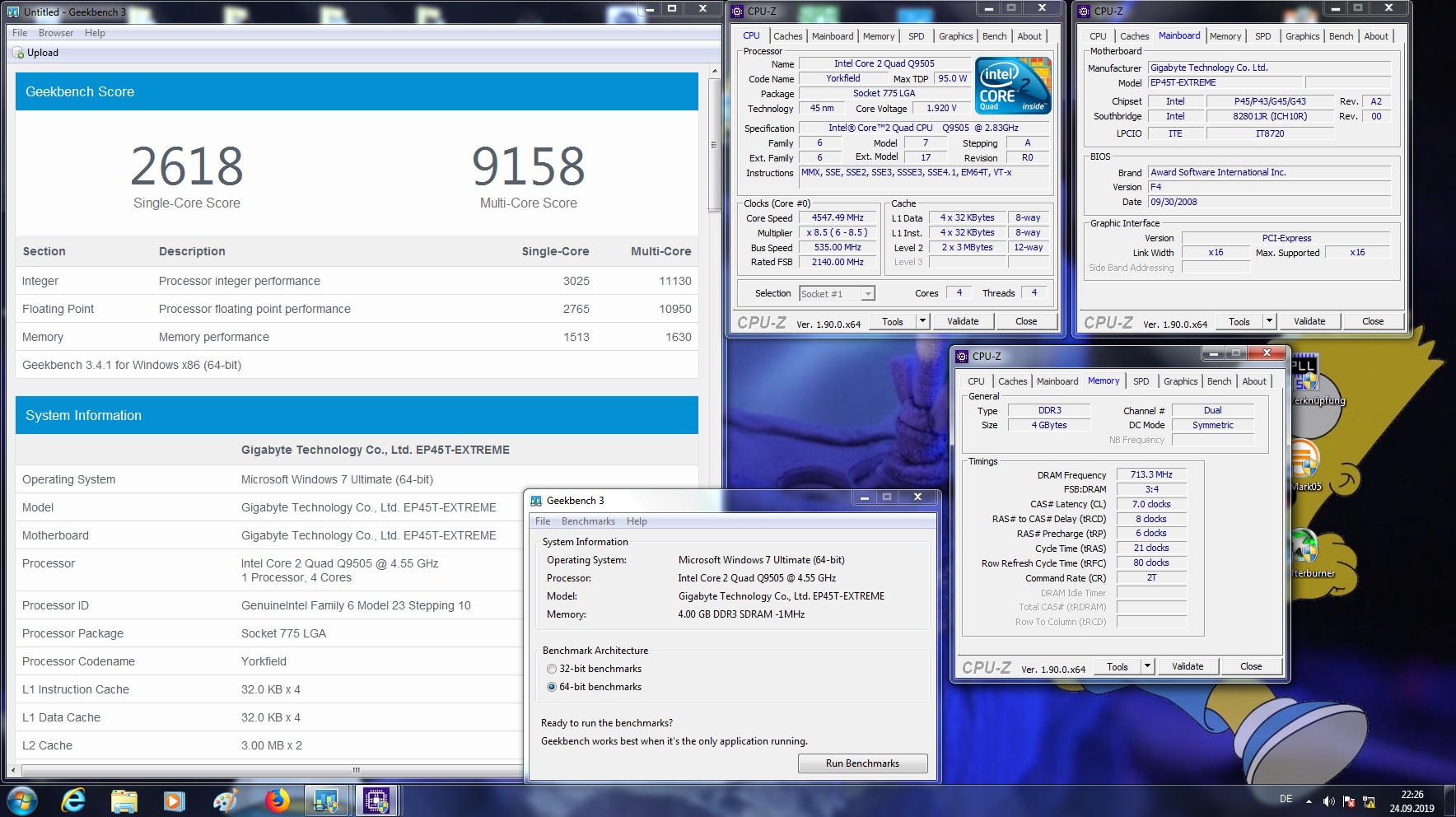Click Validate in the Mainboard window
Image resolution: width=1456 pixels, height=817 pixels.
[1309, 321]
